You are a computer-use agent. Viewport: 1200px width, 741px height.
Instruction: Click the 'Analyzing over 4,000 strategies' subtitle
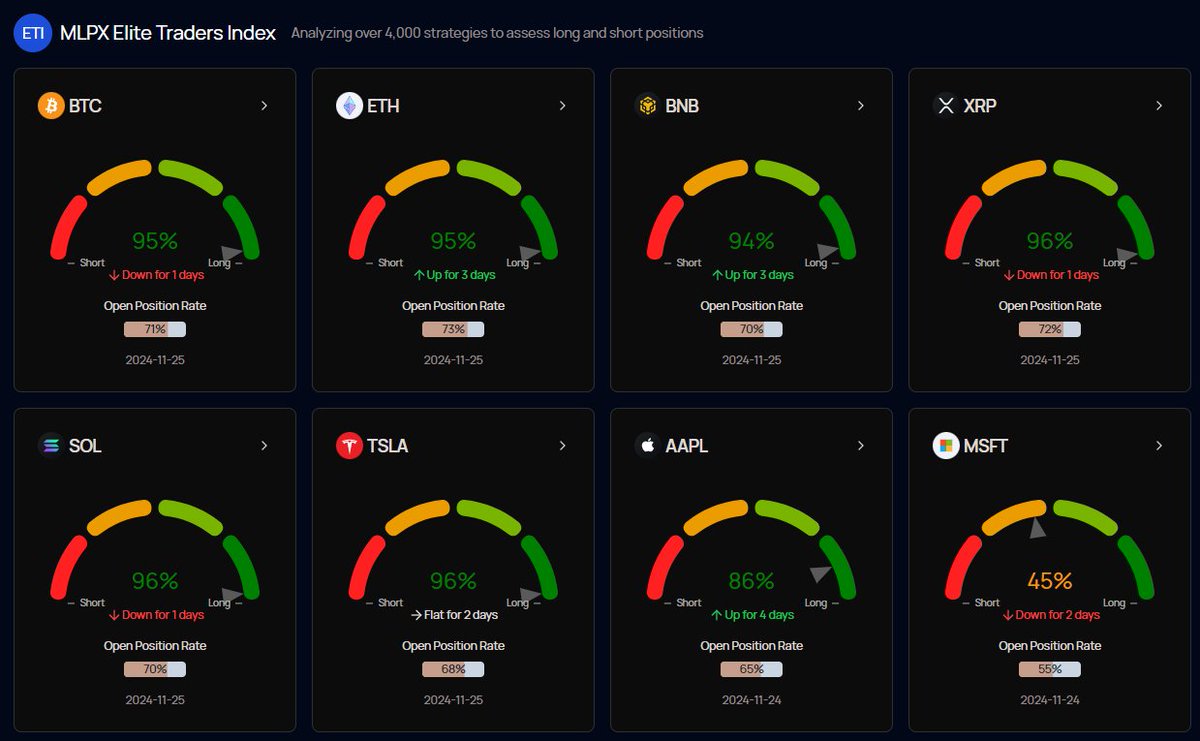coord(497,33)
